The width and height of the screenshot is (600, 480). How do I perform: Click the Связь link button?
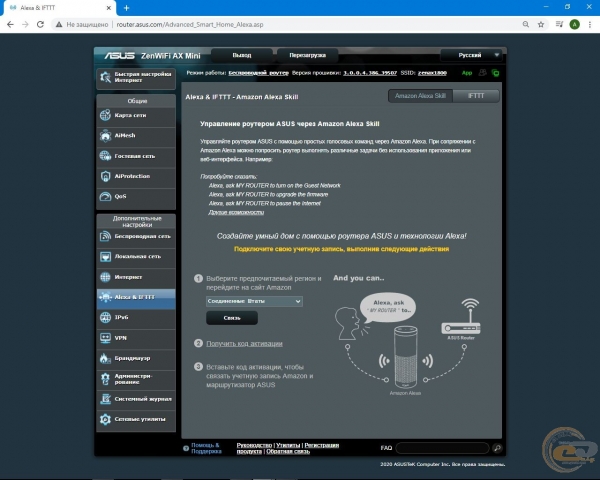coord(232,318)
